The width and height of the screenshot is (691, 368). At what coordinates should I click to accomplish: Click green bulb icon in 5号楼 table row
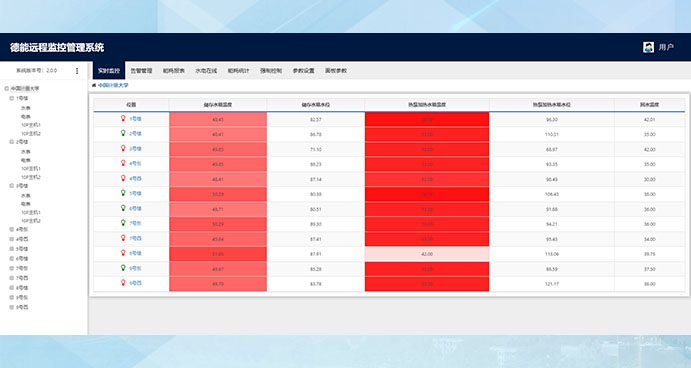(123, 193)
